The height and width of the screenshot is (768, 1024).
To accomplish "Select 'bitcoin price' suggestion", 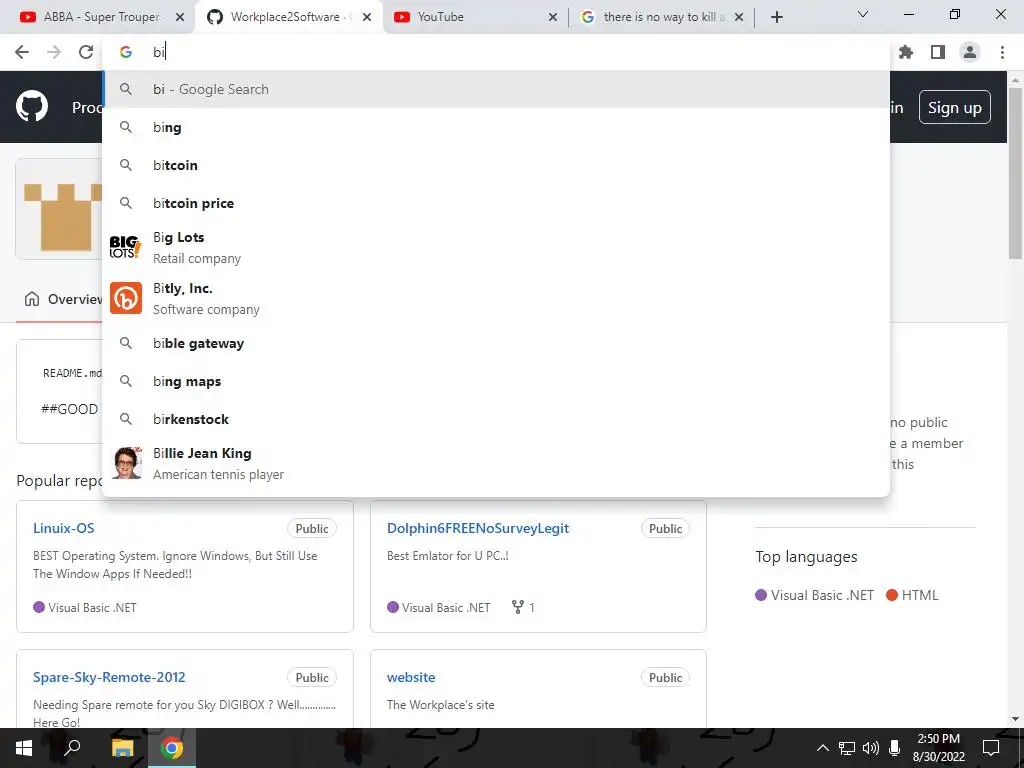I will tap(496, 203).
